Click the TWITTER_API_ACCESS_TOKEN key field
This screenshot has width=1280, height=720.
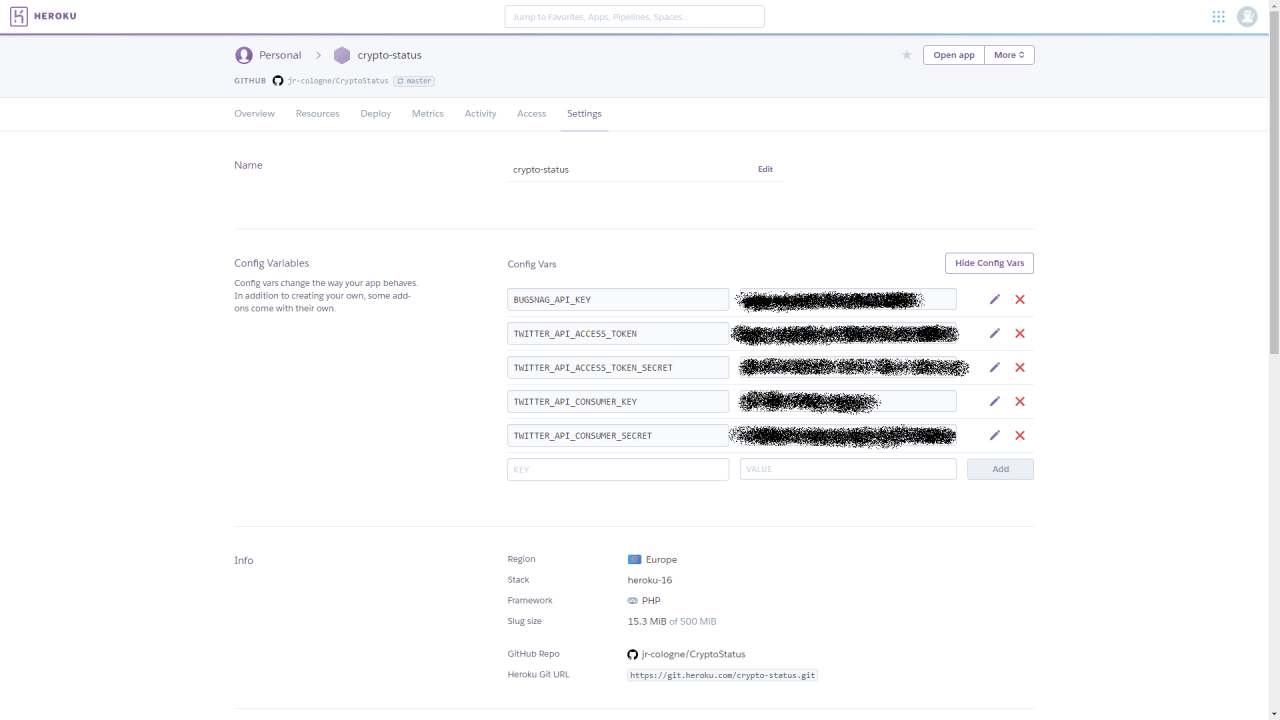[618, 333]
